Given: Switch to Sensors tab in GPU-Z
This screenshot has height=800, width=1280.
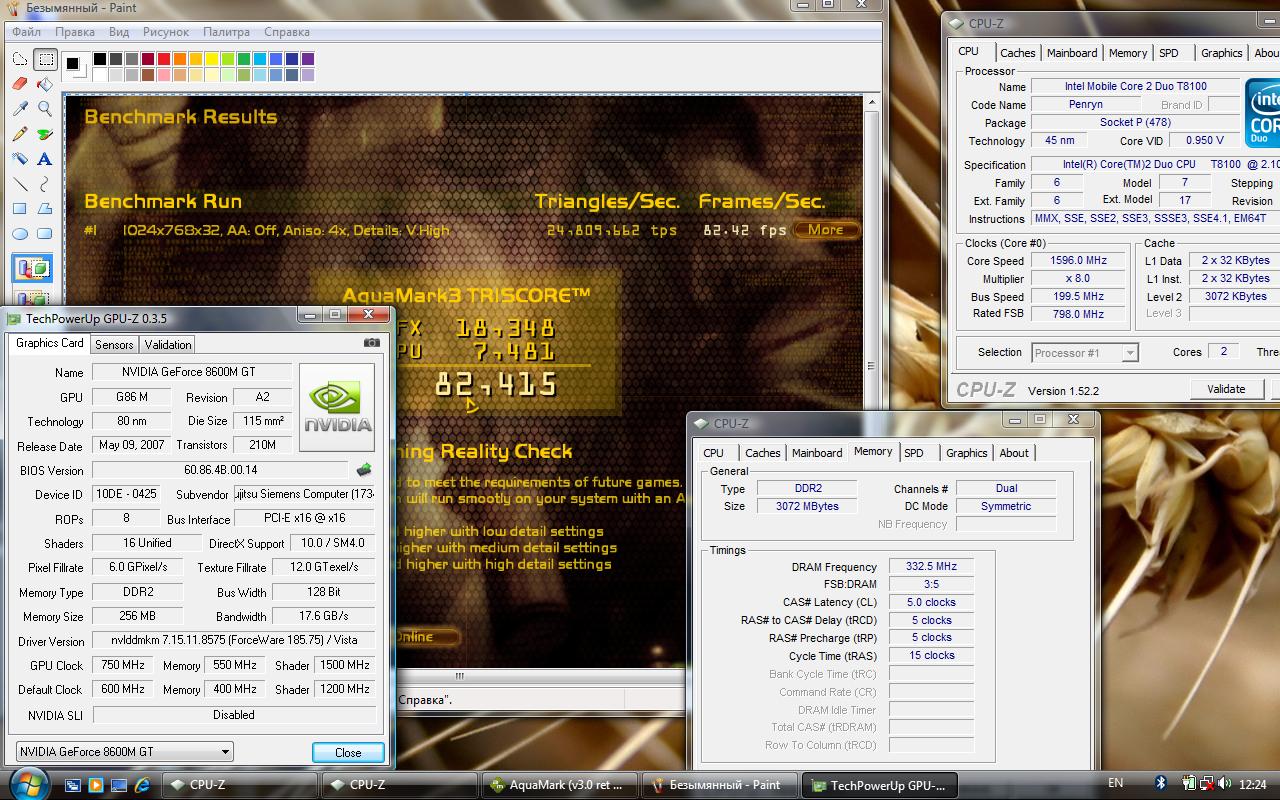Looking at the screenshot, I should tap(114, 344).
